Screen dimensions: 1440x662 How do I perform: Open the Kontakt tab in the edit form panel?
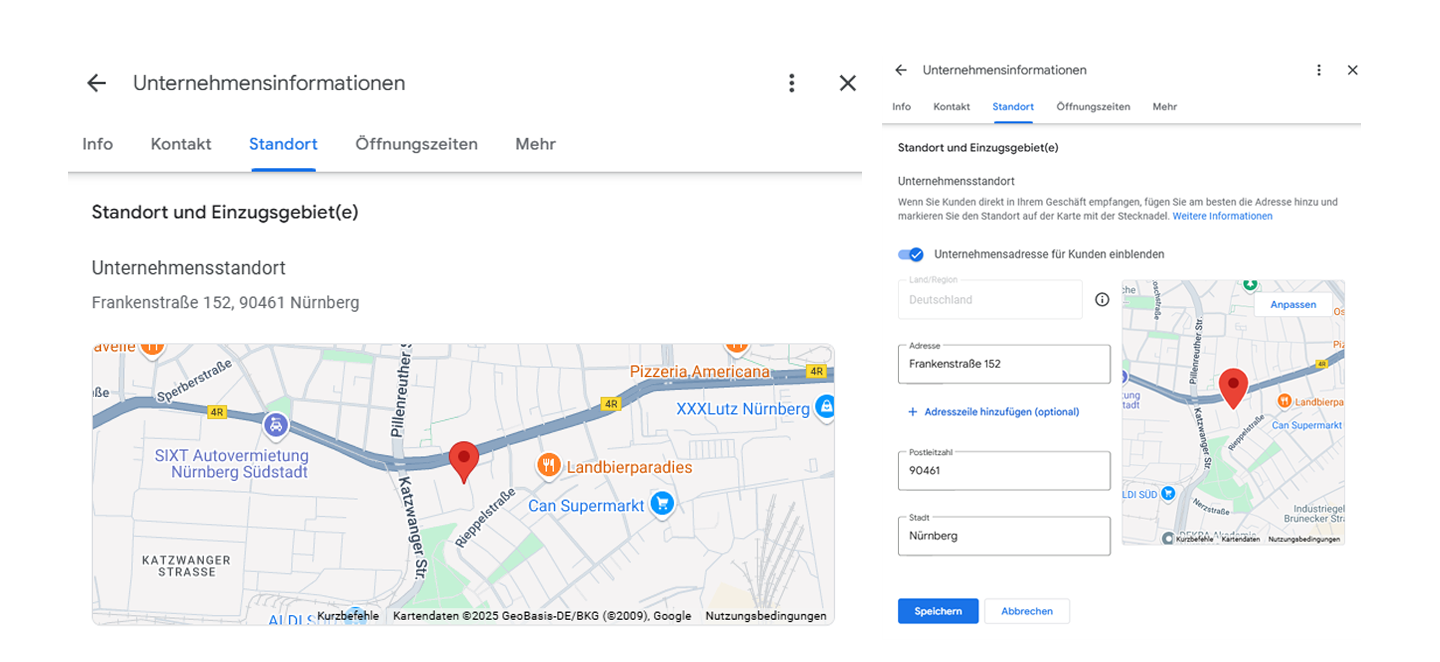(951, 106)
